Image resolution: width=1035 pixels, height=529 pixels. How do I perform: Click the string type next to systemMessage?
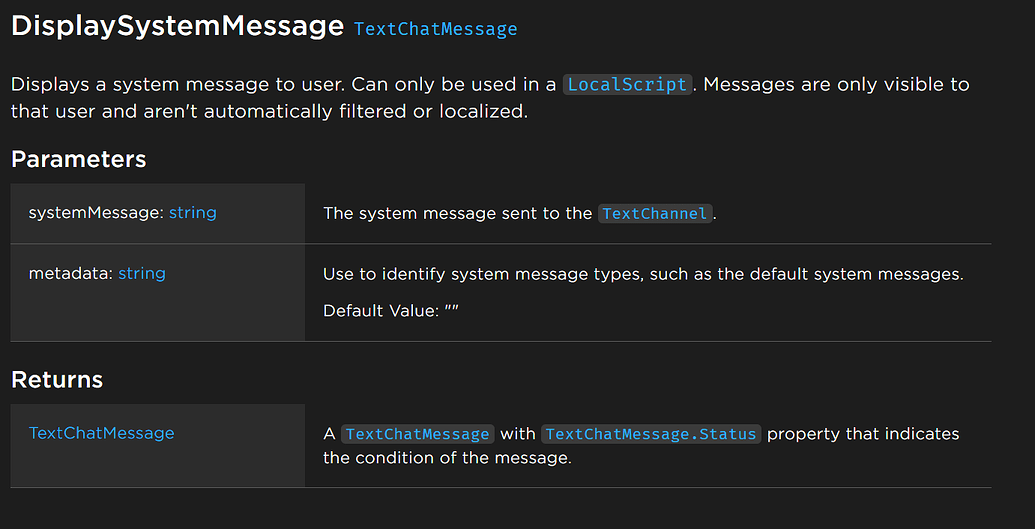[193, 213]
